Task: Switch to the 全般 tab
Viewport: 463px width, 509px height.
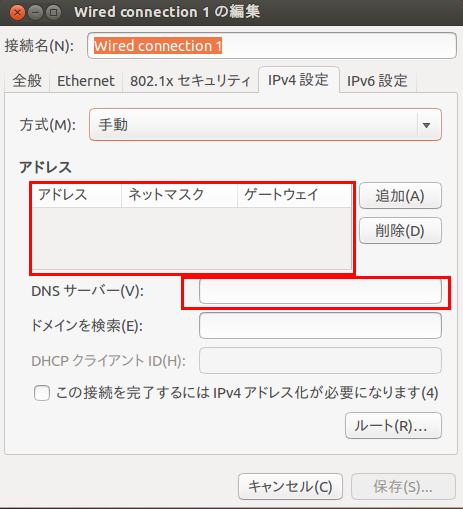Action: pyautogui.click(x=27, y=81)
